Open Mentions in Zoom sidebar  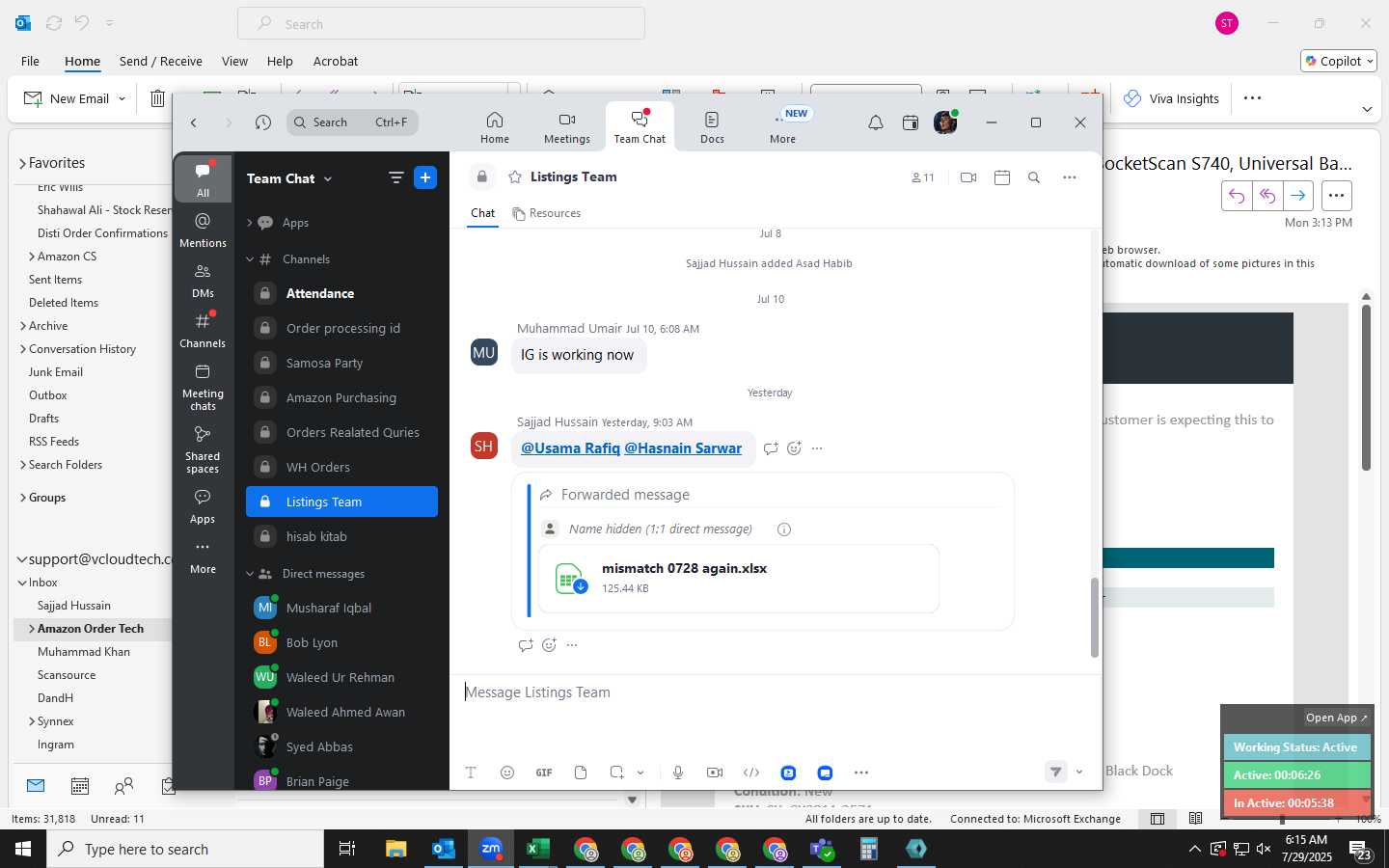(203, 231)
